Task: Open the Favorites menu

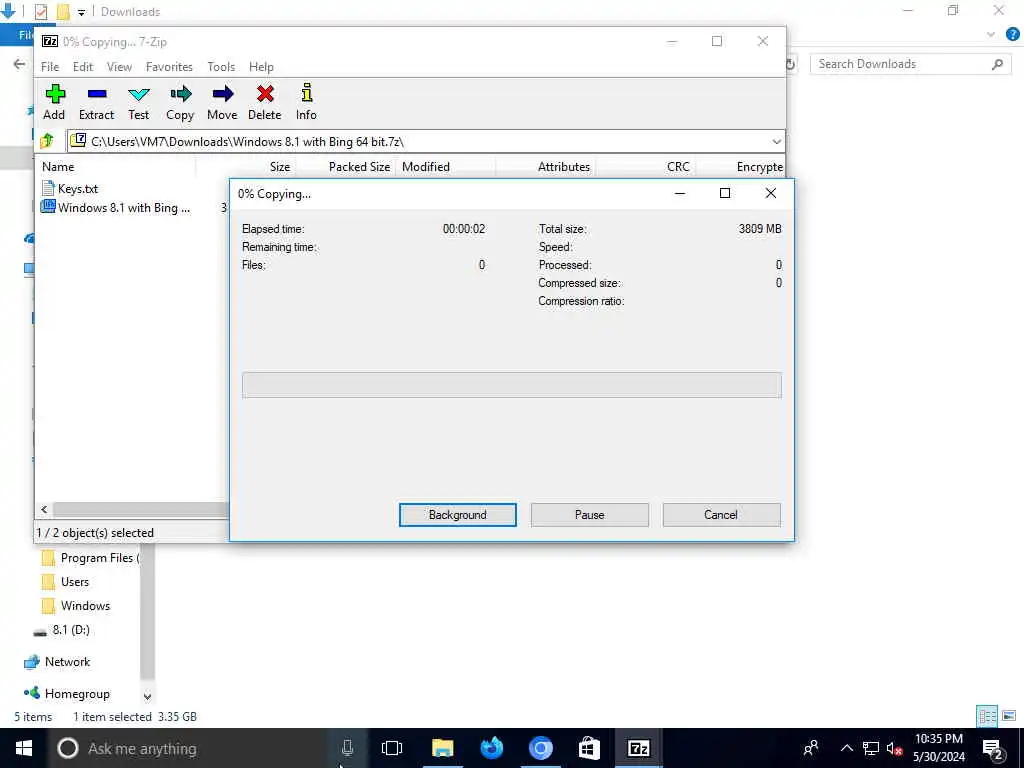Action: click(169, 67)
